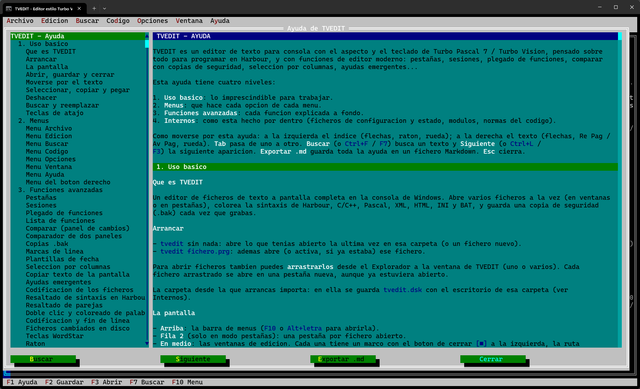This screenshot has width=640, height=389.
Task: Click the green Buscar button
Action: 43,359
